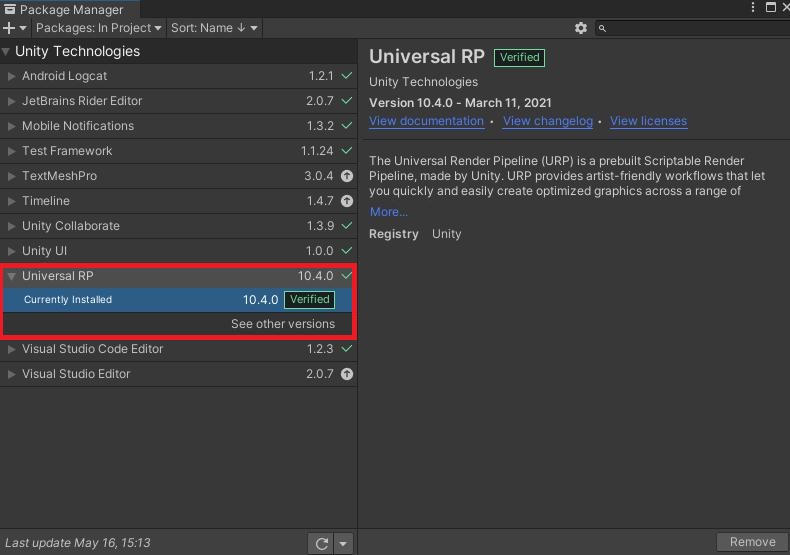
Task: Open the add package plus menu
Action: coord(14,28)
